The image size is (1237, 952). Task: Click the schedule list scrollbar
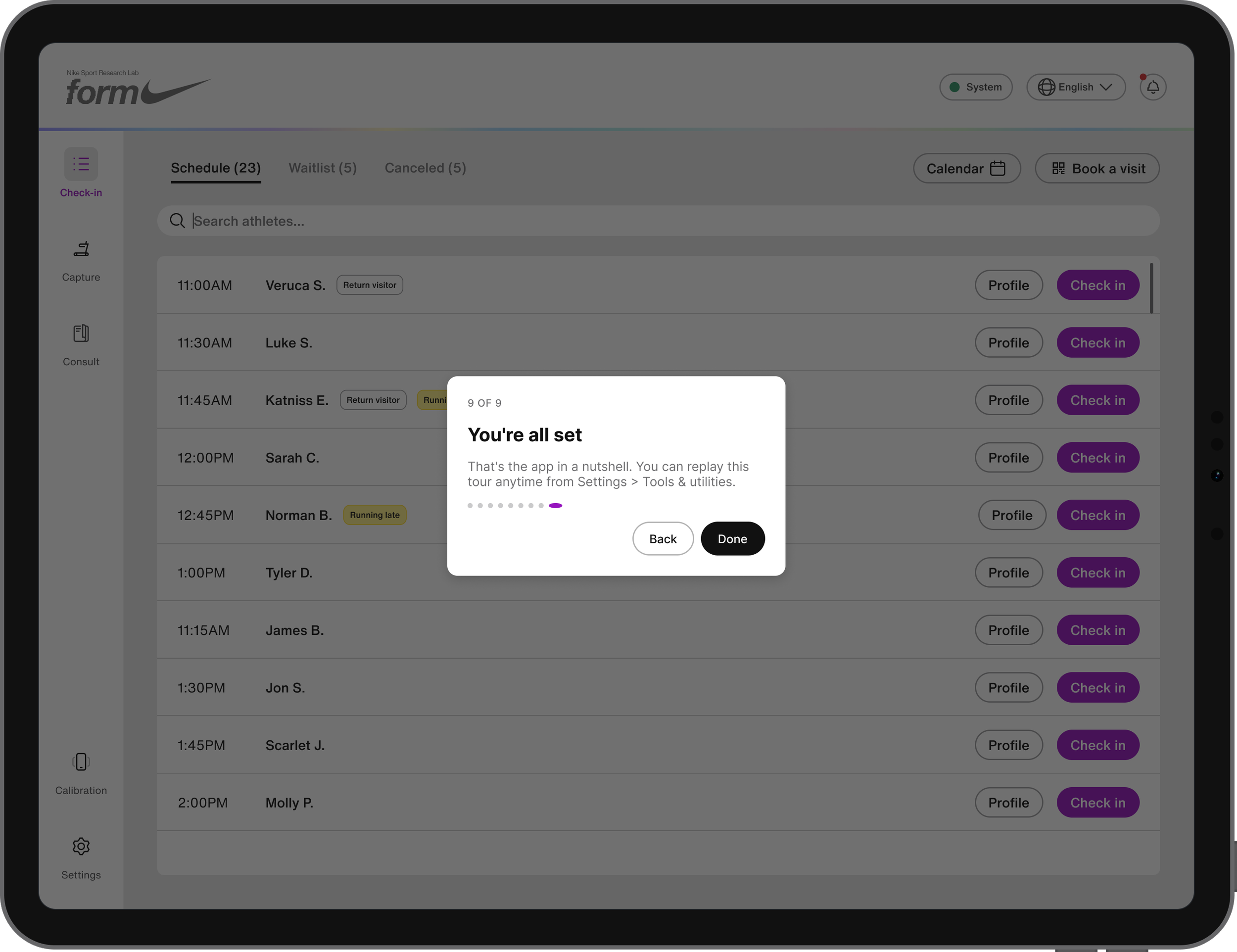pos(1151,287)
